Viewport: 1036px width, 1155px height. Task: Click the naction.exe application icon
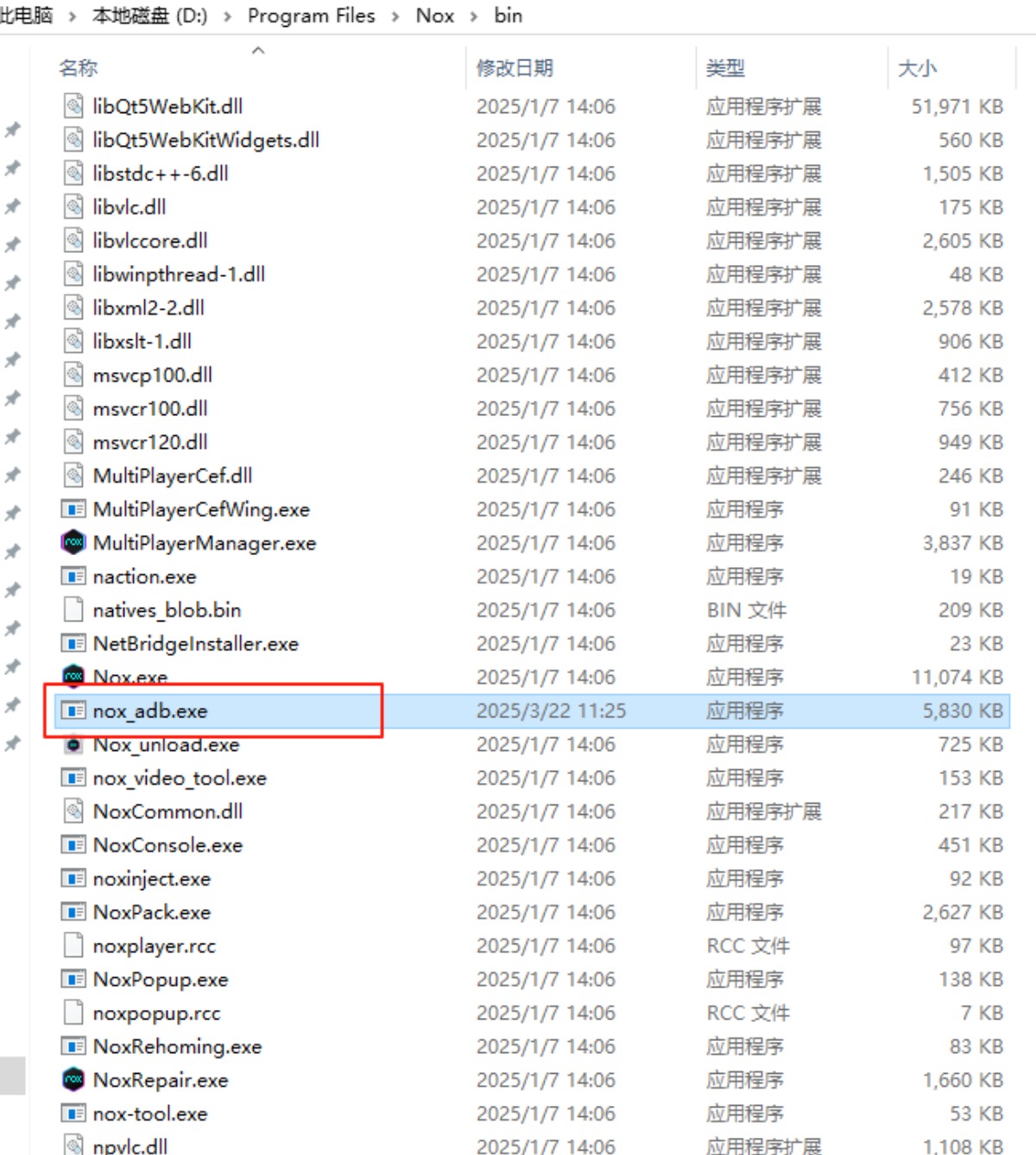(74, 577)
